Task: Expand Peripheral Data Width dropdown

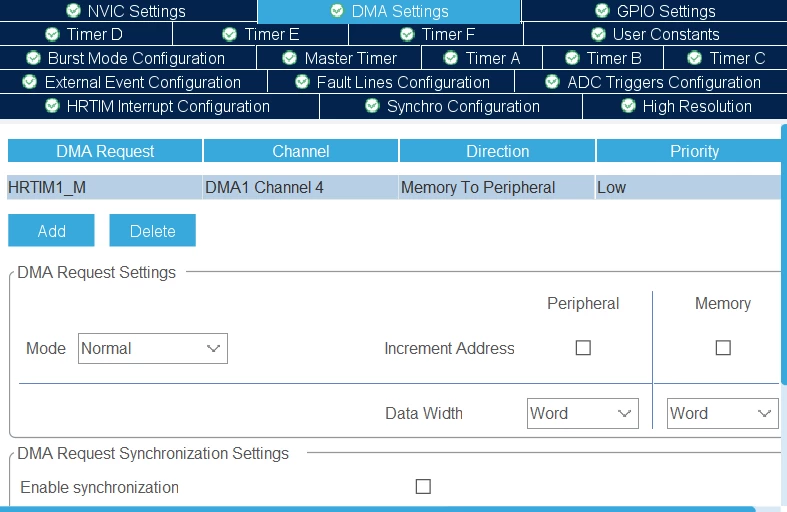Action: 583,414
